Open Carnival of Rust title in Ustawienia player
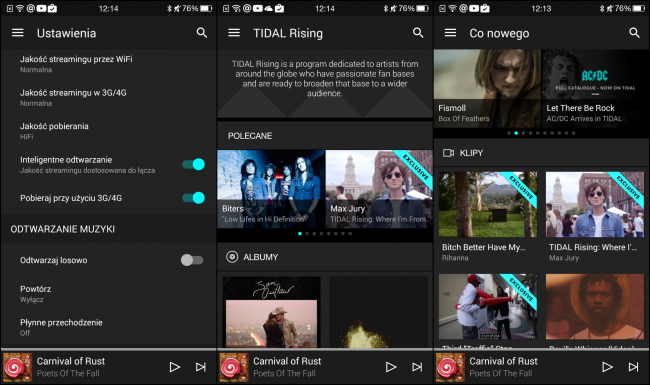650x385 pixels. 70,361
